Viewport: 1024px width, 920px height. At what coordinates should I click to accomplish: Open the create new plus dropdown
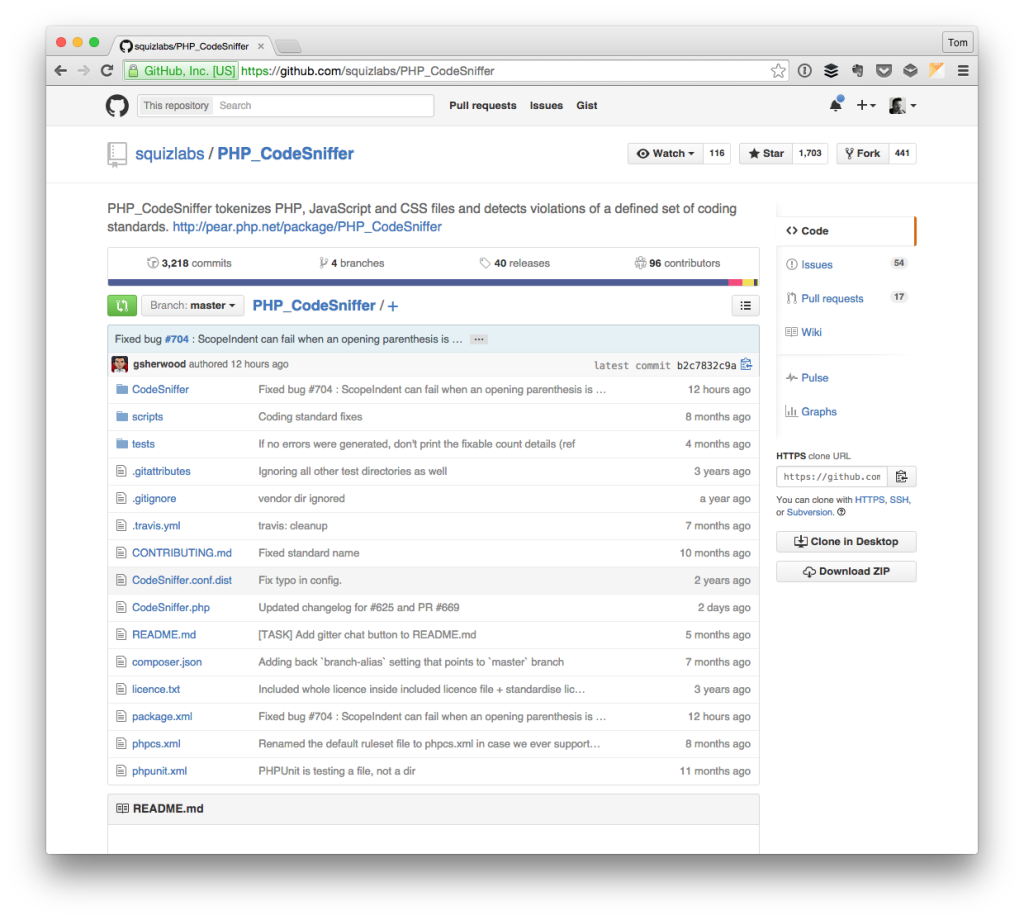click(x=866, y=105)
